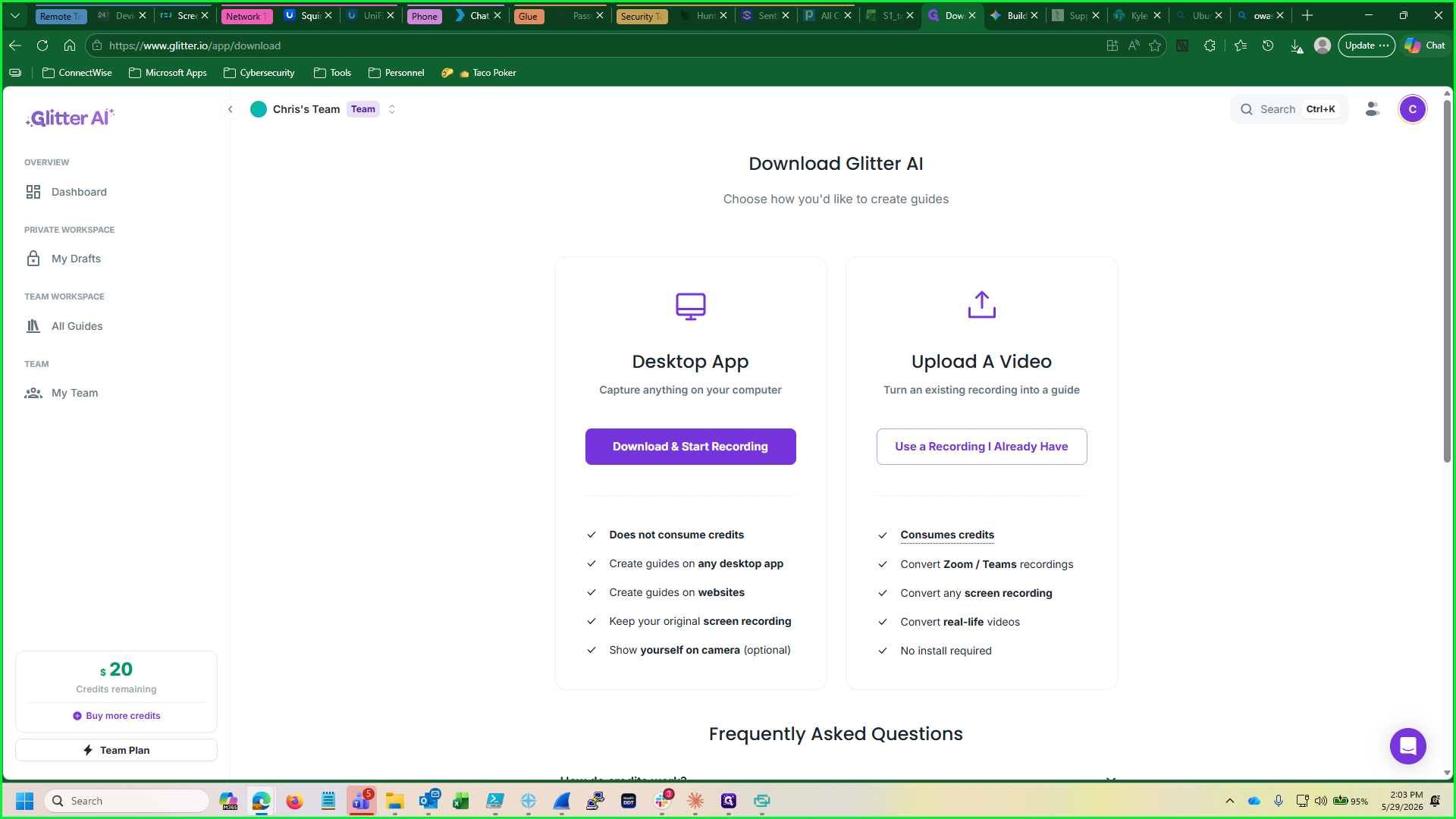1456x819 pixels.
Task: Add this page to favorites star
Action: pos(1155,45)
